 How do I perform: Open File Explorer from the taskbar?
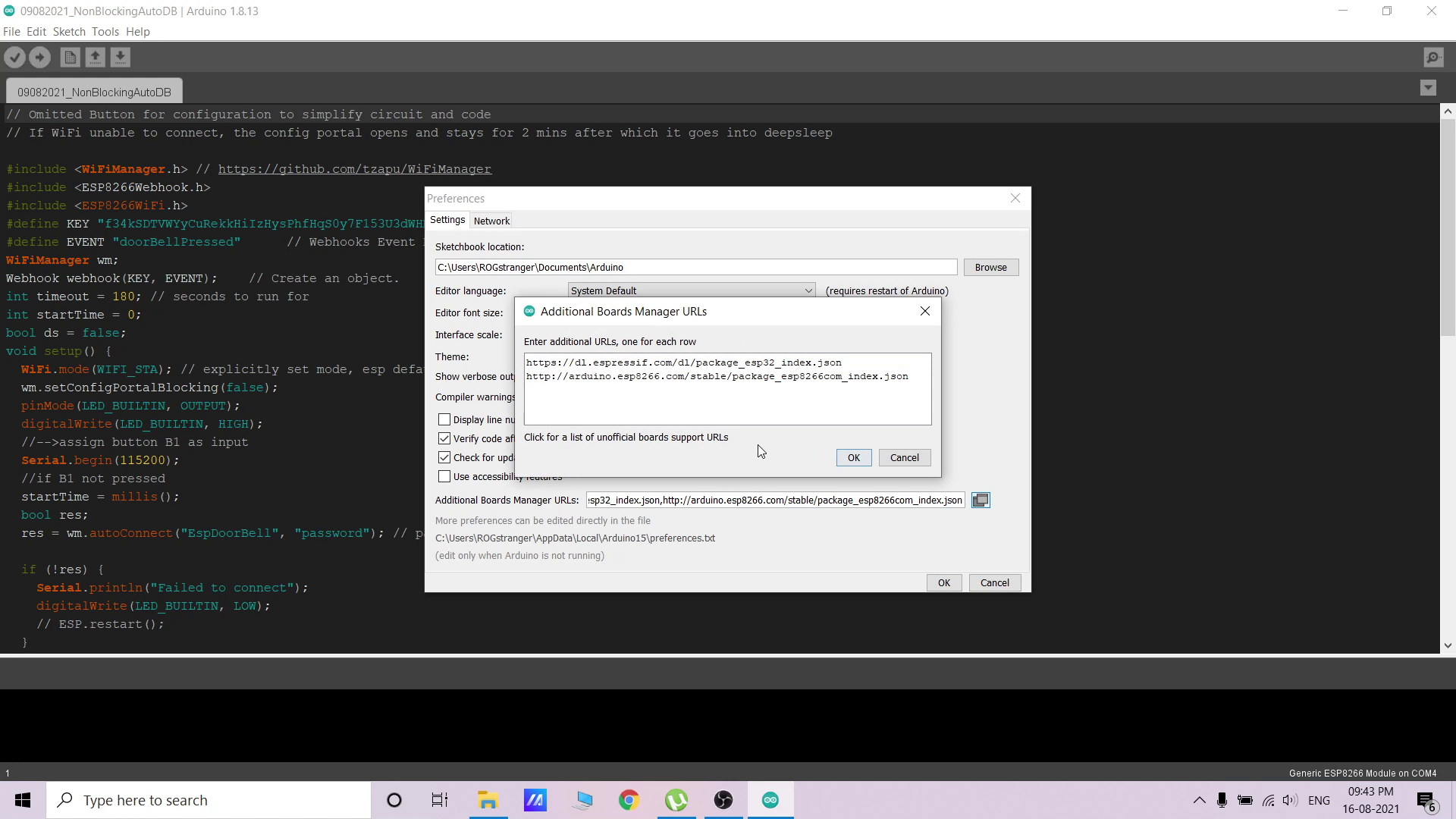click(x=488, y=800)
